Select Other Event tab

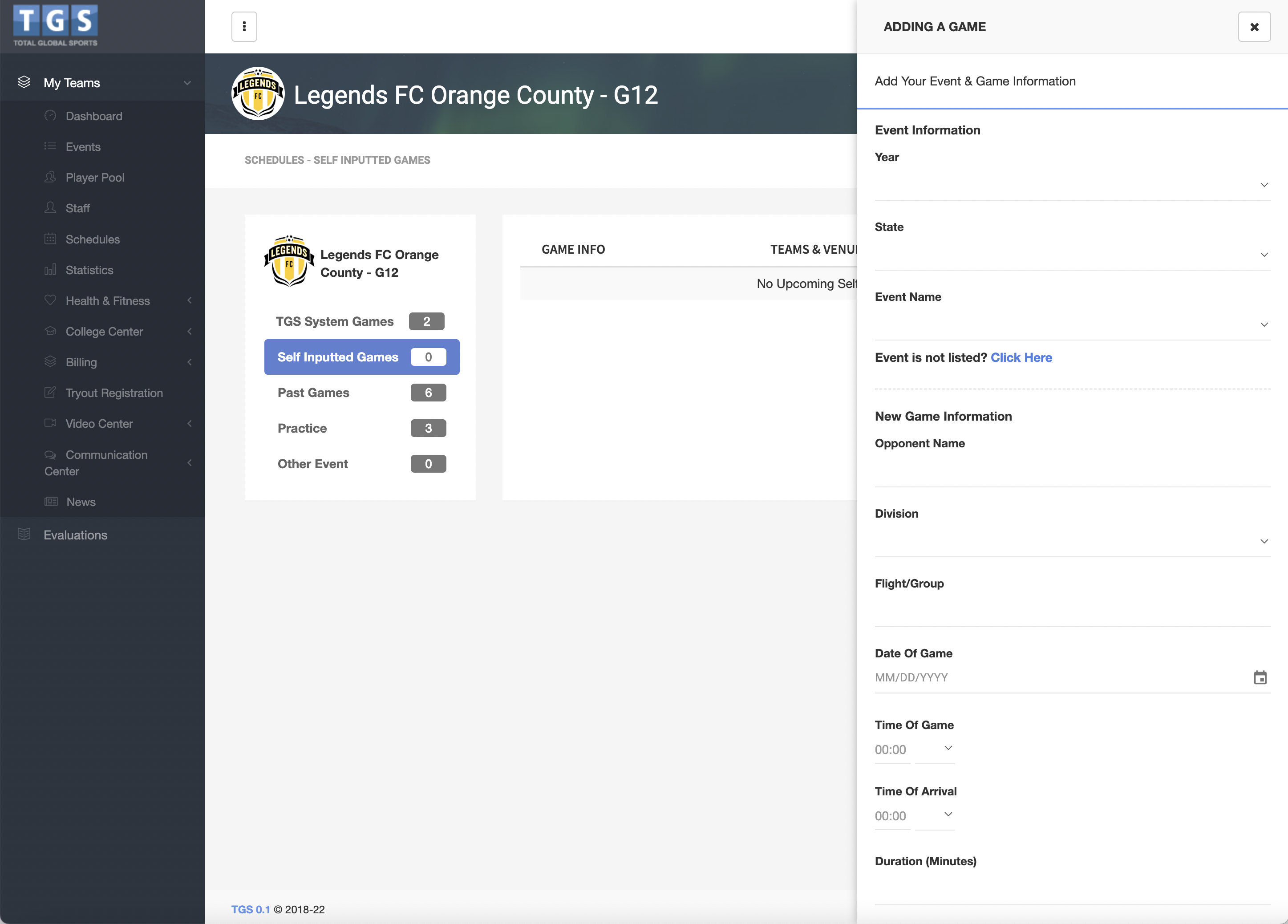pos(362,464)
